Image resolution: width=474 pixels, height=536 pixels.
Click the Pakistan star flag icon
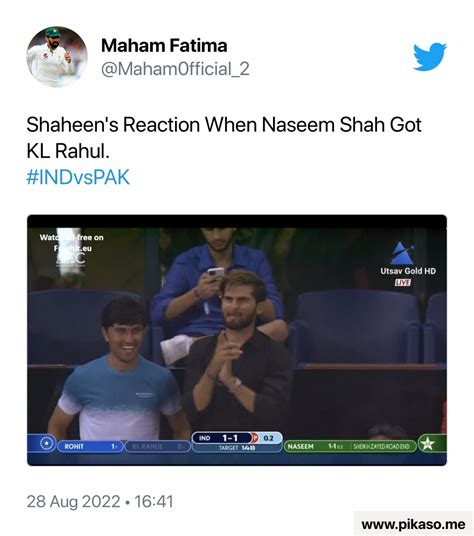(427, 444)
